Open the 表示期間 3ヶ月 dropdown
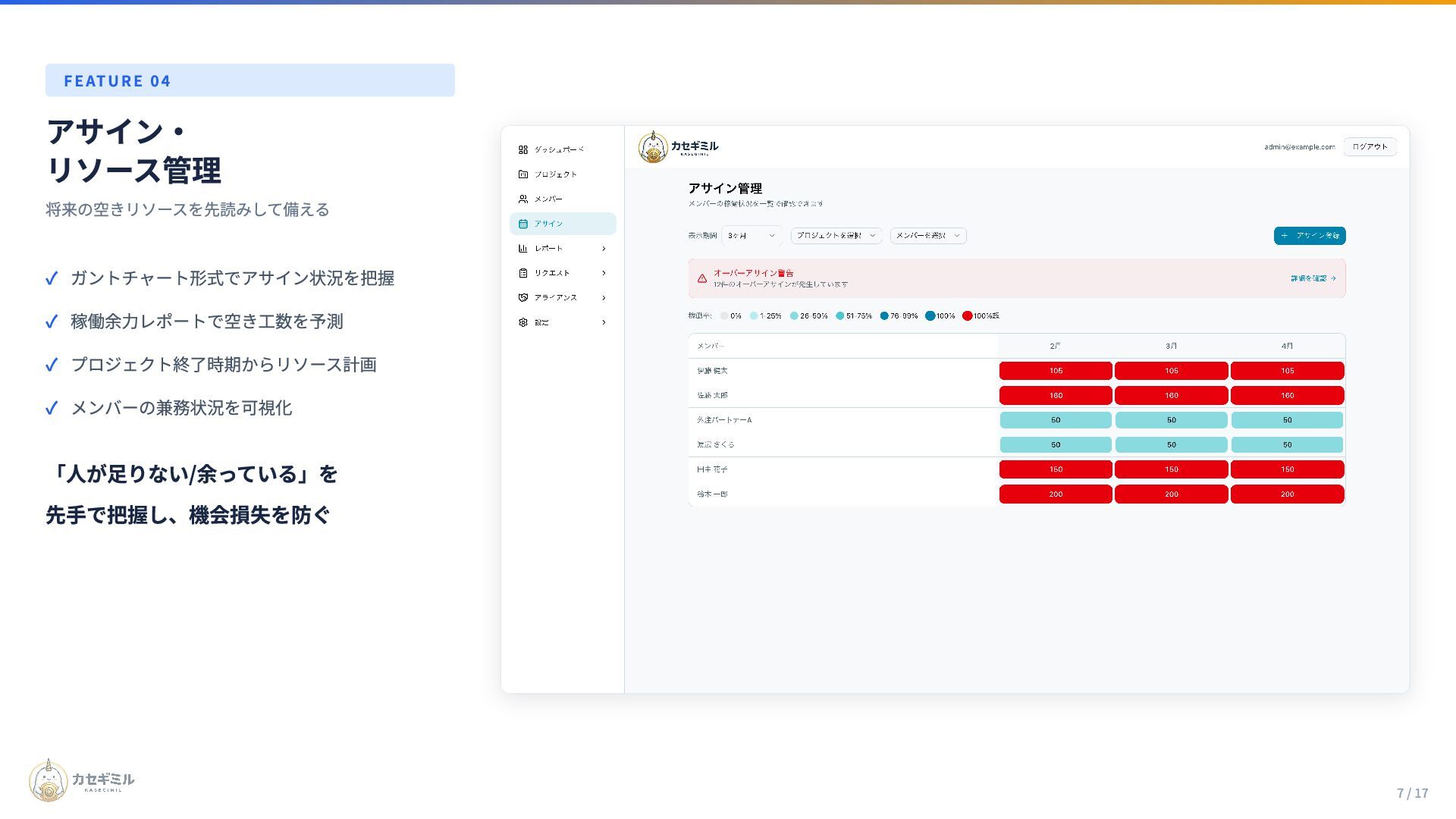The width and height of the screenshot is (1456, 819). 751,236
